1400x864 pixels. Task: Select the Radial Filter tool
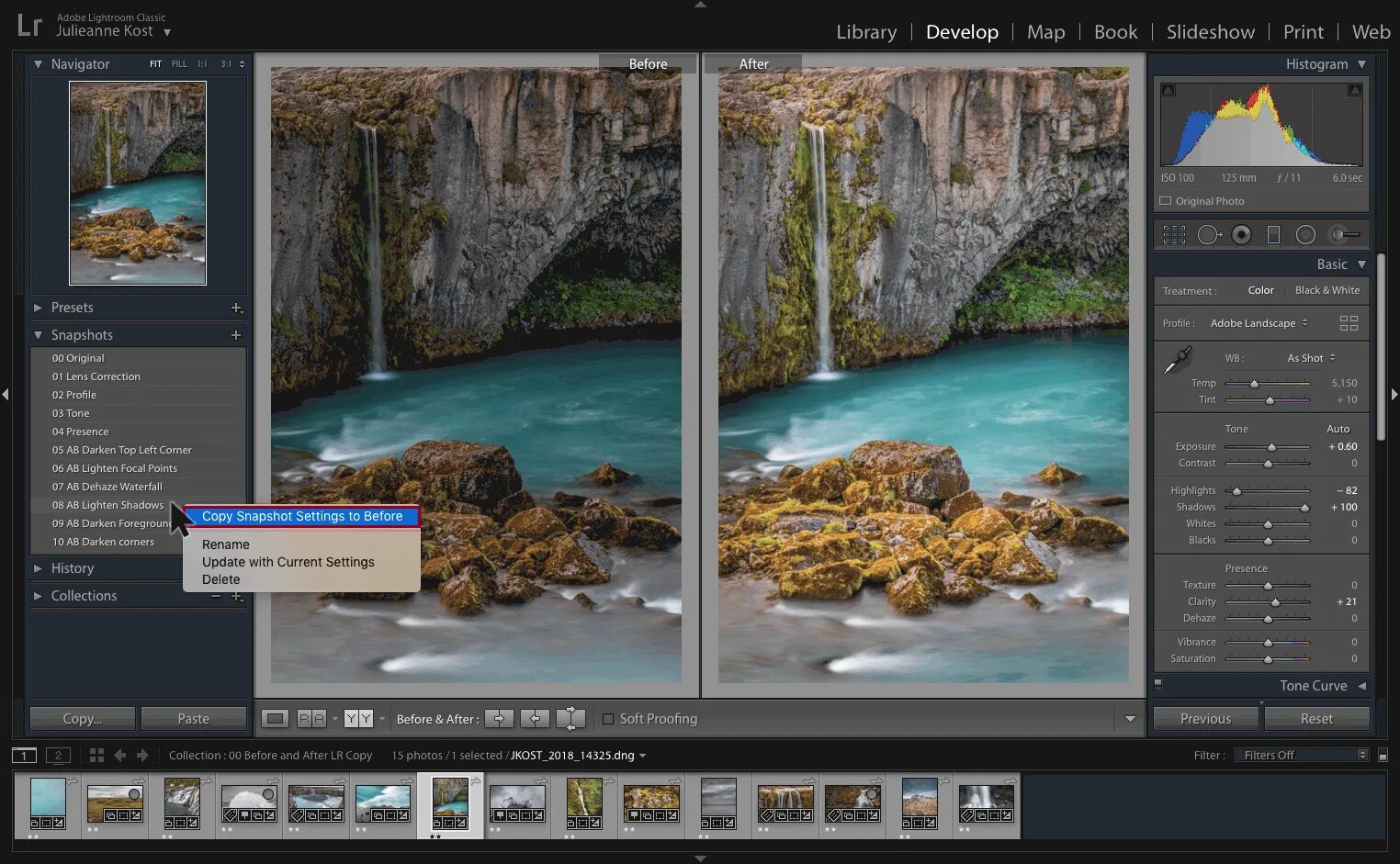click(1305, 234)
